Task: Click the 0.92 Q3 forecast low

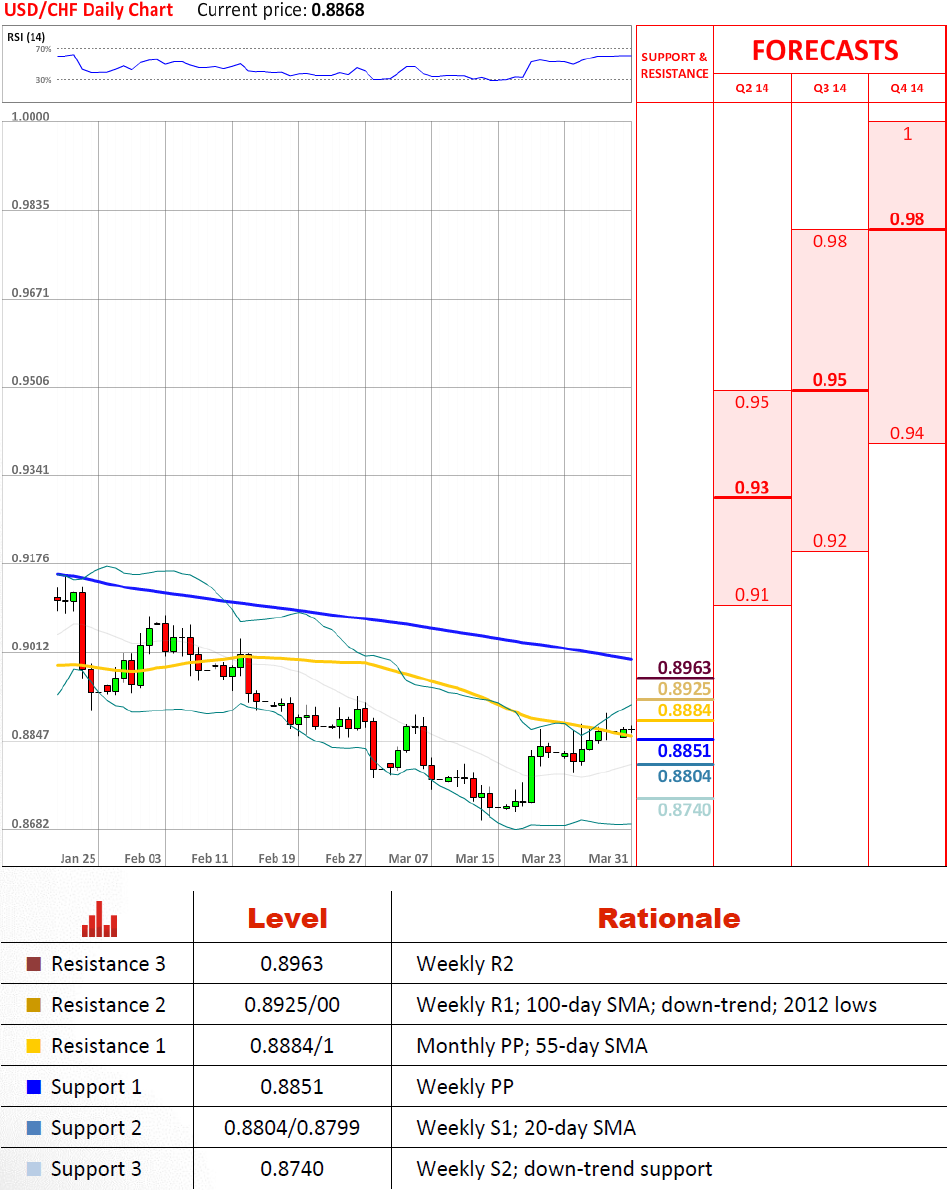Action: (830, 540)
